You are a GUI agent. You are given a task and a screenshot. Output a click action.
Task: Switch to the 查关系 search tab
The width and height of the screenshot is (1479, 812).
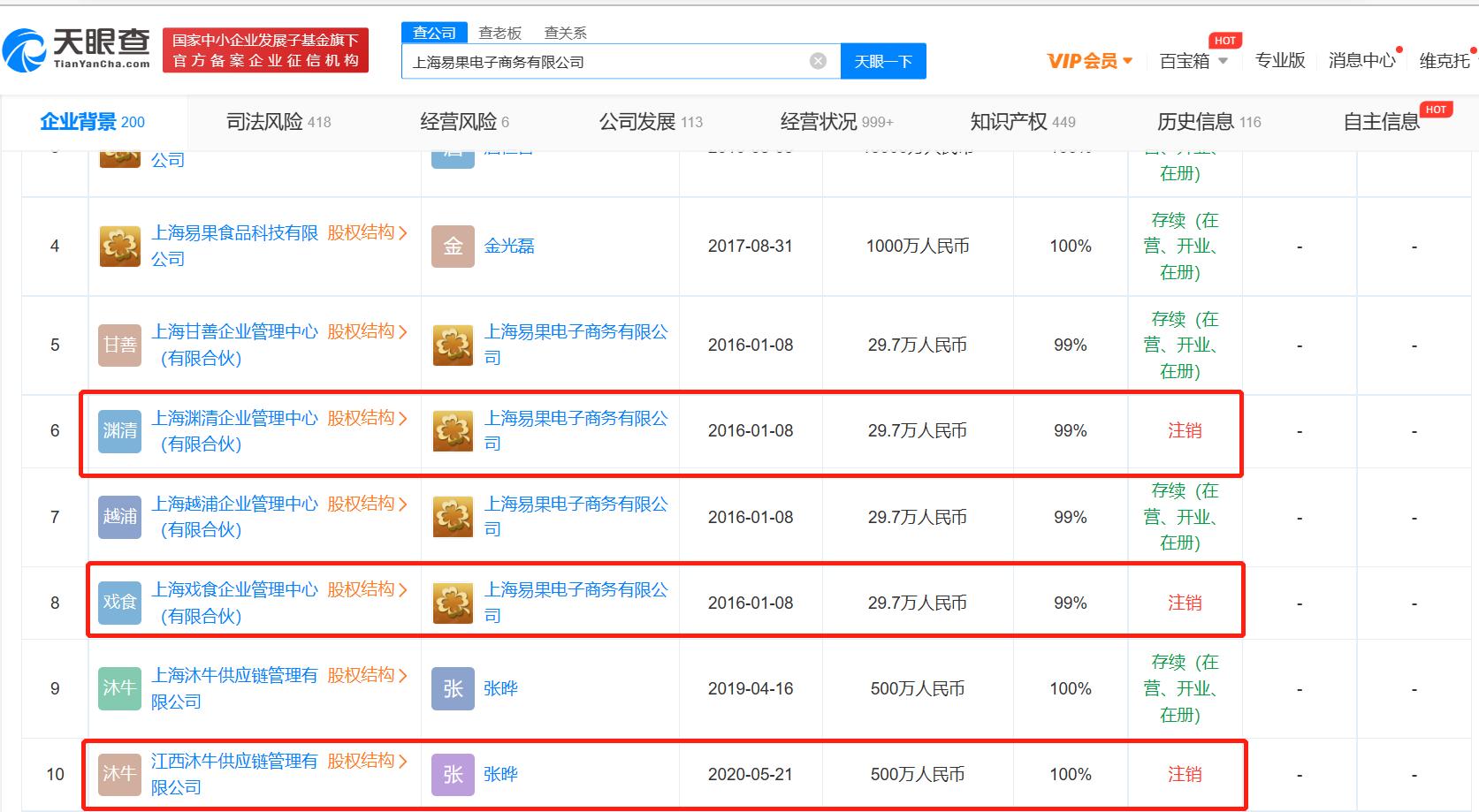(x=566, y=33)
